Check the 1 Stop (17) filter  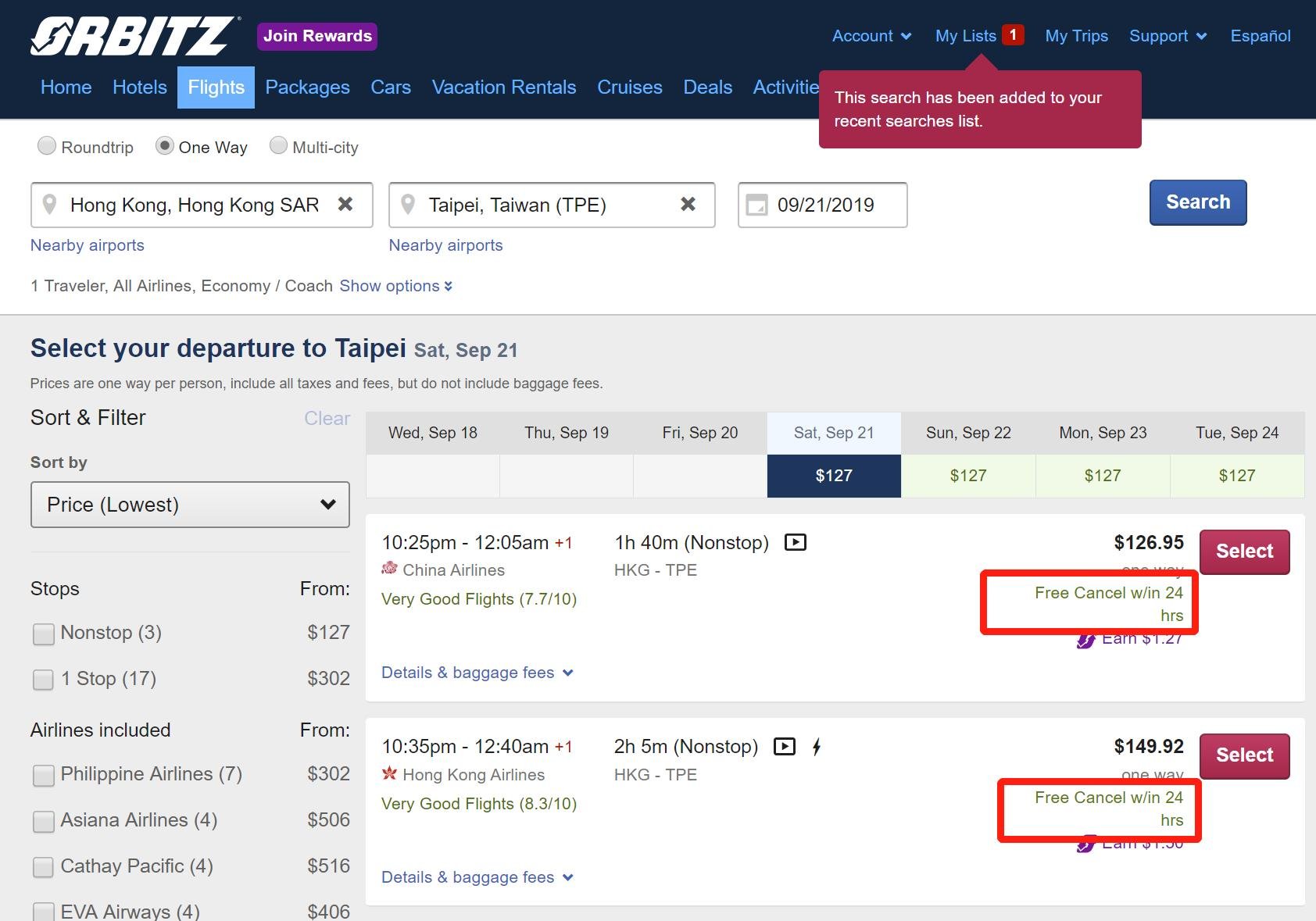(44, 680)
